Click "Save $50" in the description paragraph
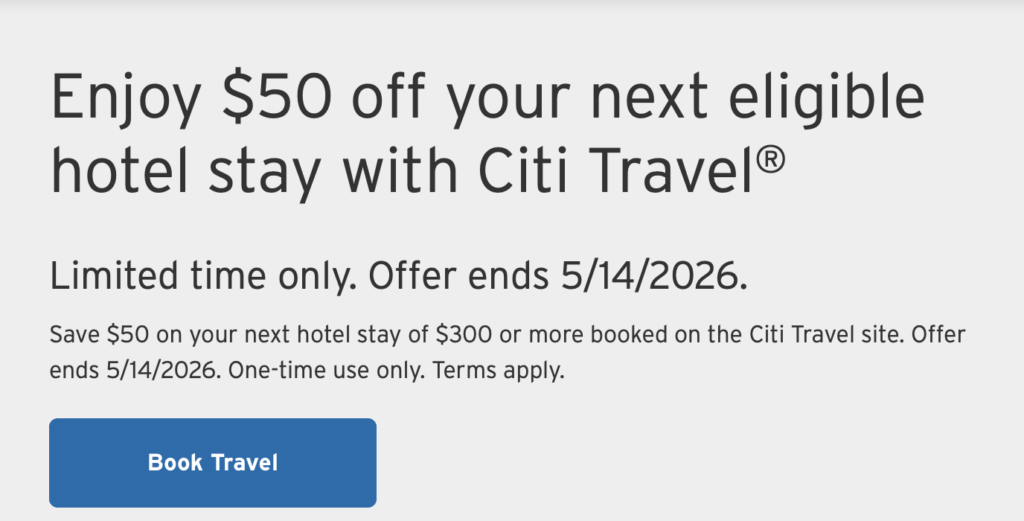The height and width of the screenshot is (521, 1024). [90, 333]
